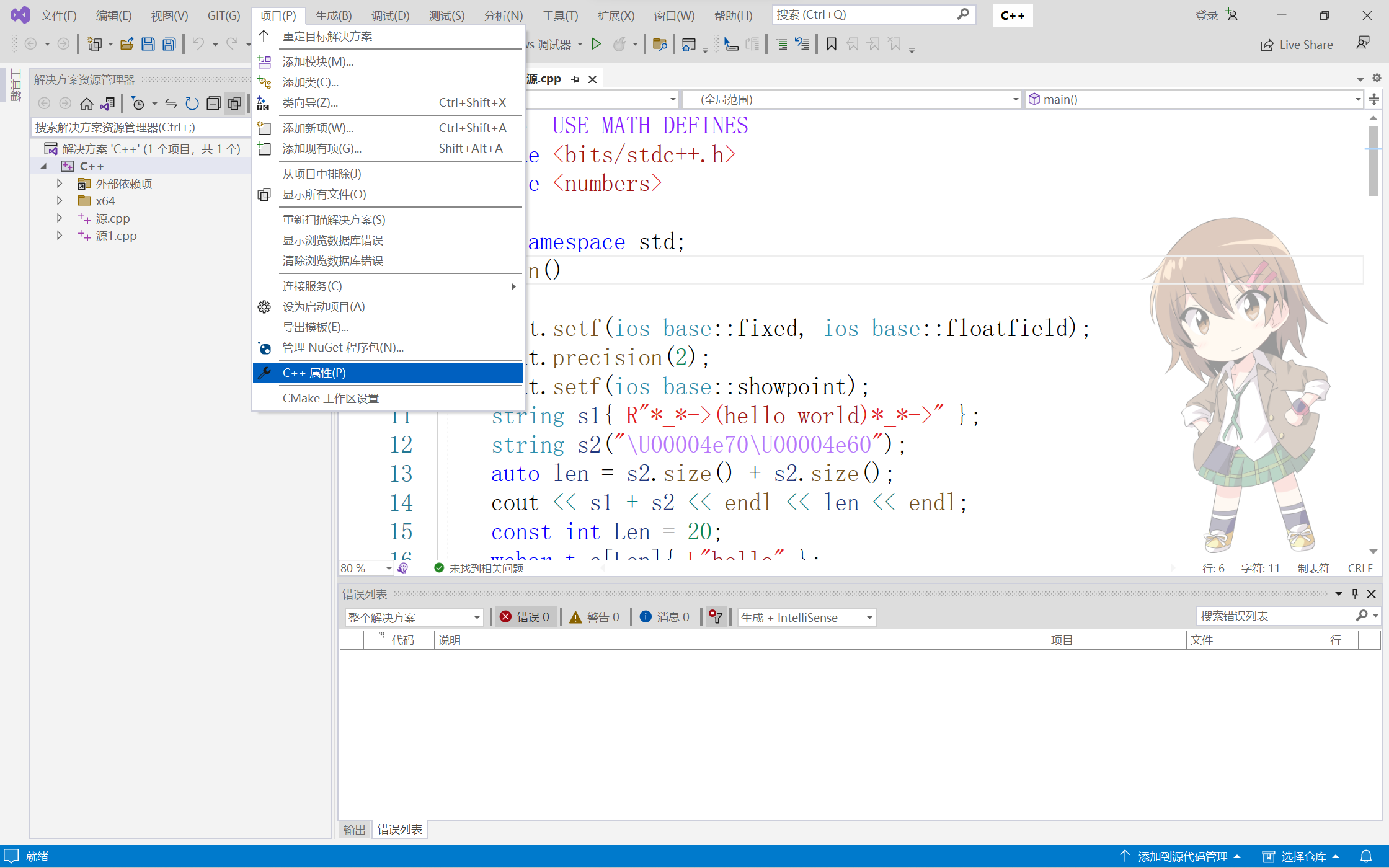Choose 添加新项(W)... from the menu

pos(388,128)
